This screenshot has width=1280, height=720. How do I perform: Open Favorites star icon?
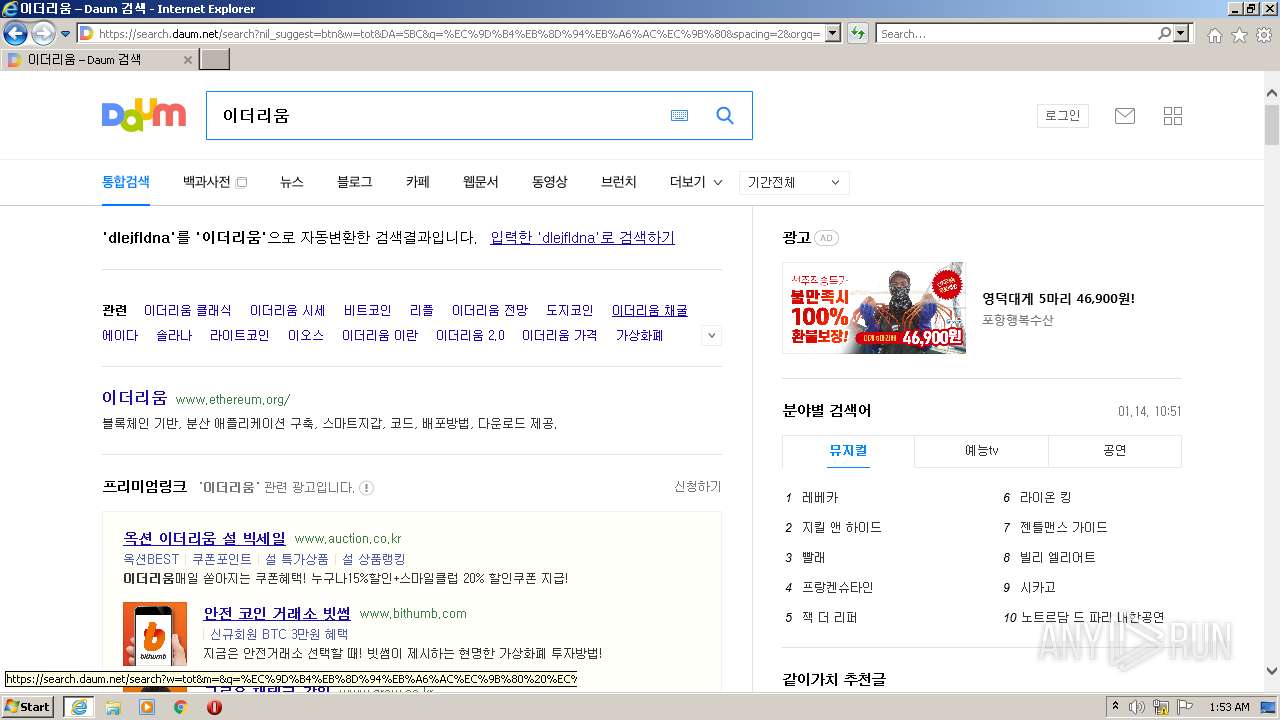[x=1239, y=35]
